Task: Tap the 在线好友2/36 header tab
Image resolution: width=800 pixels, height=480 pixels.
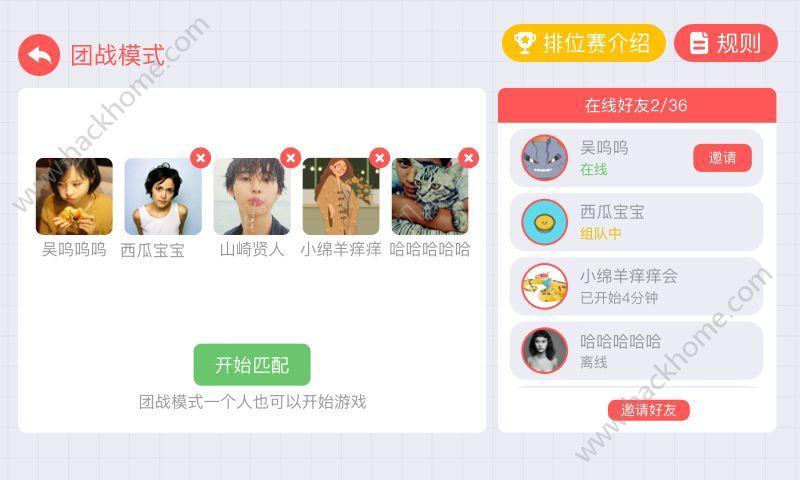Action: [x=637, y=105]
